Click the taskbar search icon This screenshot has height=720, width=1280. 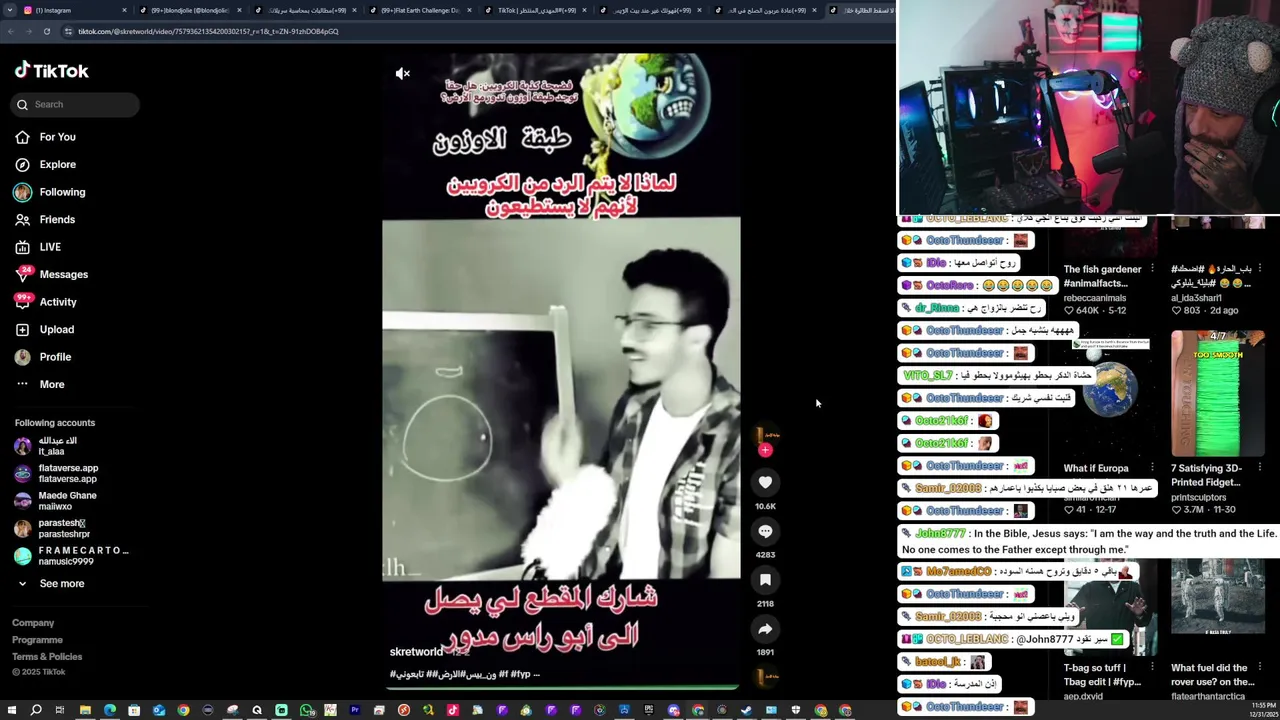pyautogui.click(x=36, y=710)
